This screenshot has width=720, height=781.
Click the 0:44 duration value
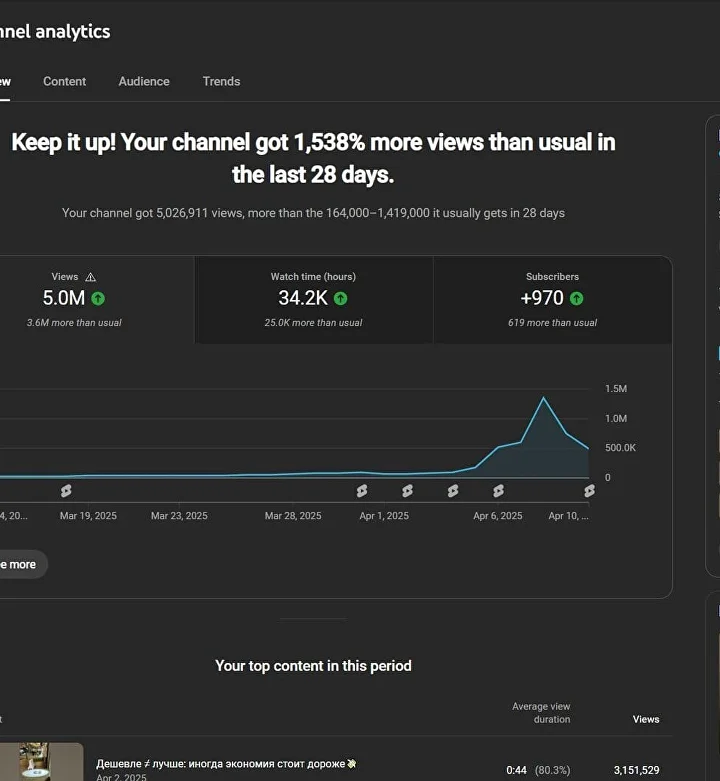point(516,770)
